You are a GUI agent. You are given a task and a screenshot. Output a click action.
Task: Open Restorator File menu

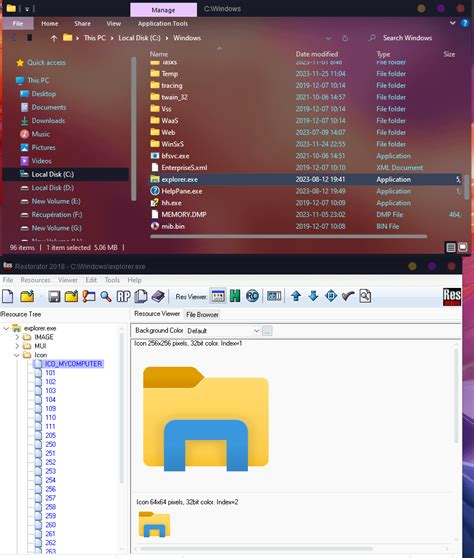[8, 280]
